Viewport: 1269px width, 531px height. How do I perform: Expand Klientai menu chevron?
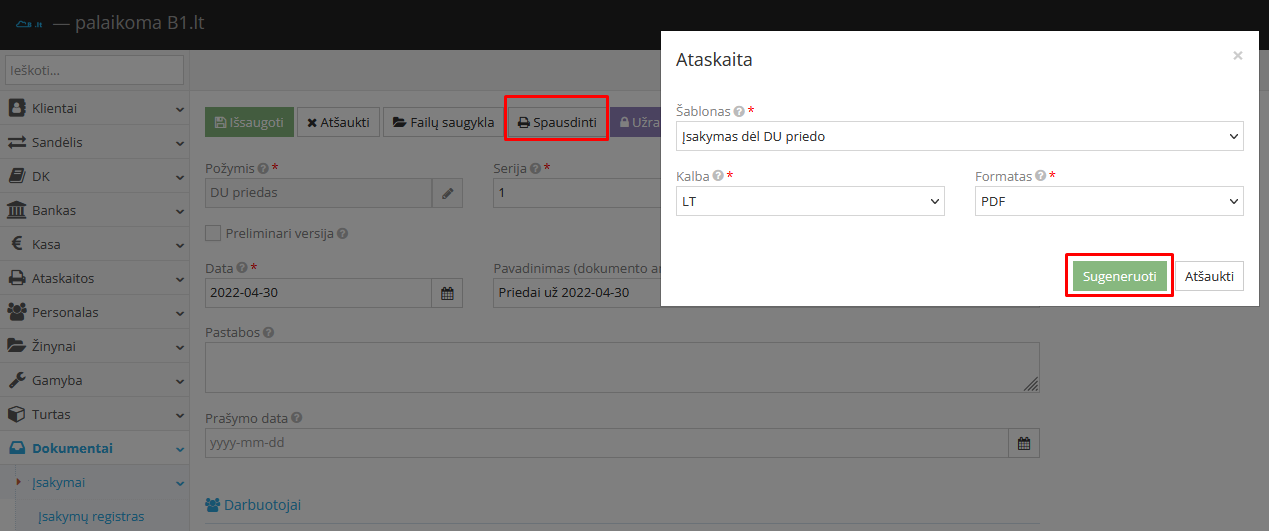[x=180, y=108]
